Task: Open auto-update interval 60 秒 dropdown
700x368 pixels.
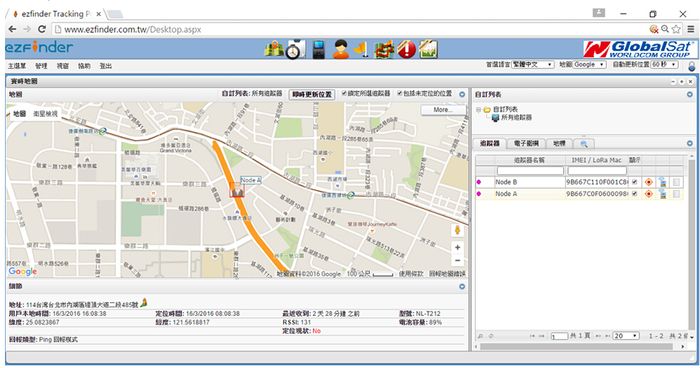Action: 664,65
